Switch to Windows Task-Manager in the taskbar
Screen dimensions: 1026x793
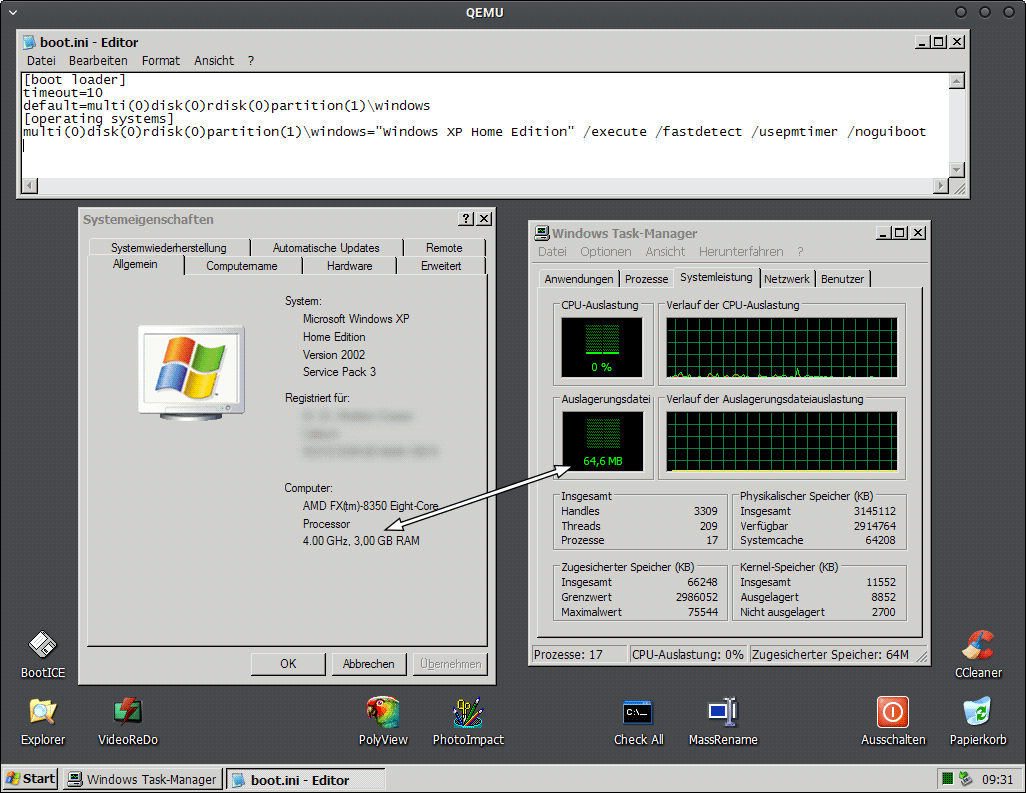pyautogui.click(x=143, y=779)
